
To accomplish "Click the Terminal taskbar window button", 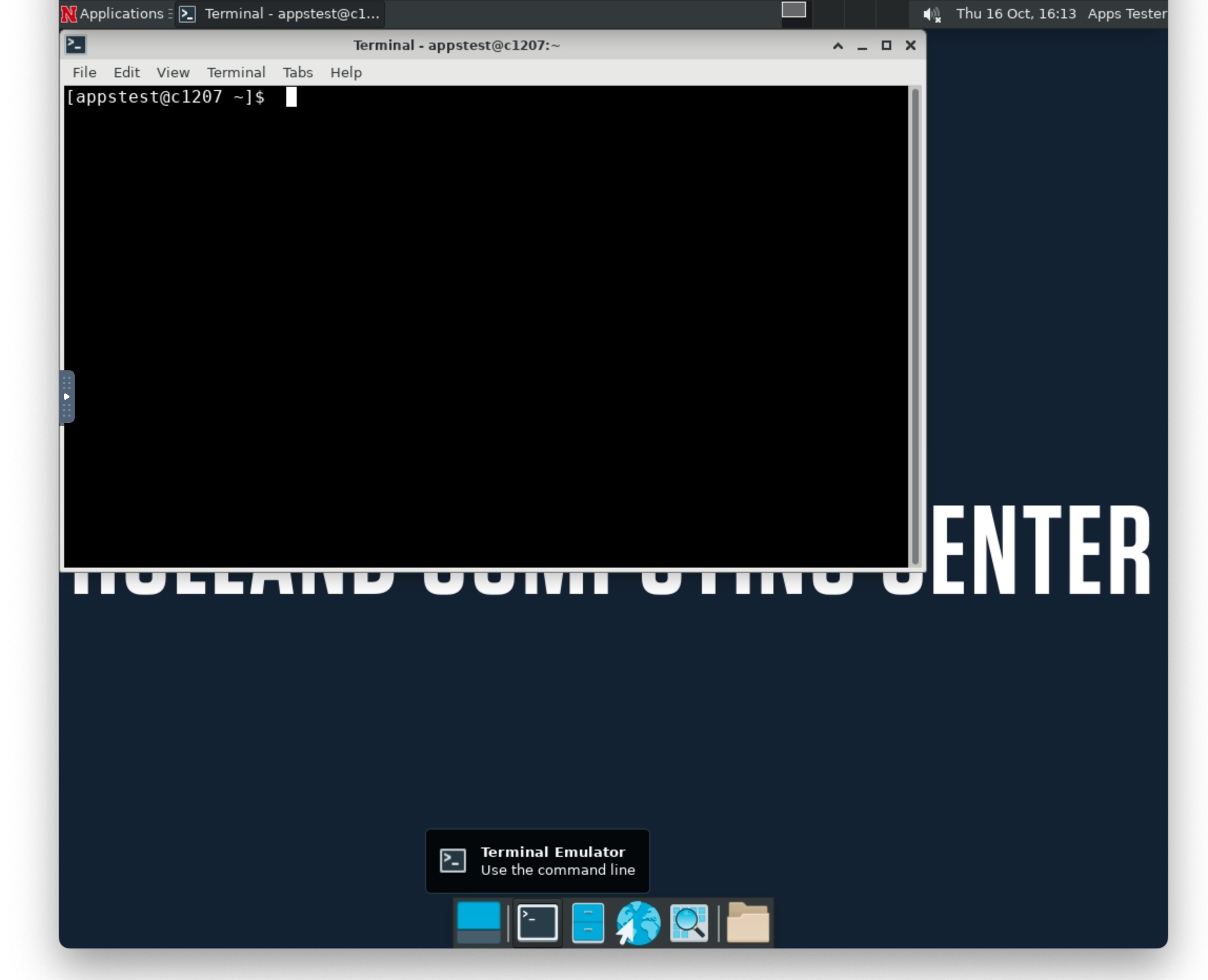I will (280, 14).
